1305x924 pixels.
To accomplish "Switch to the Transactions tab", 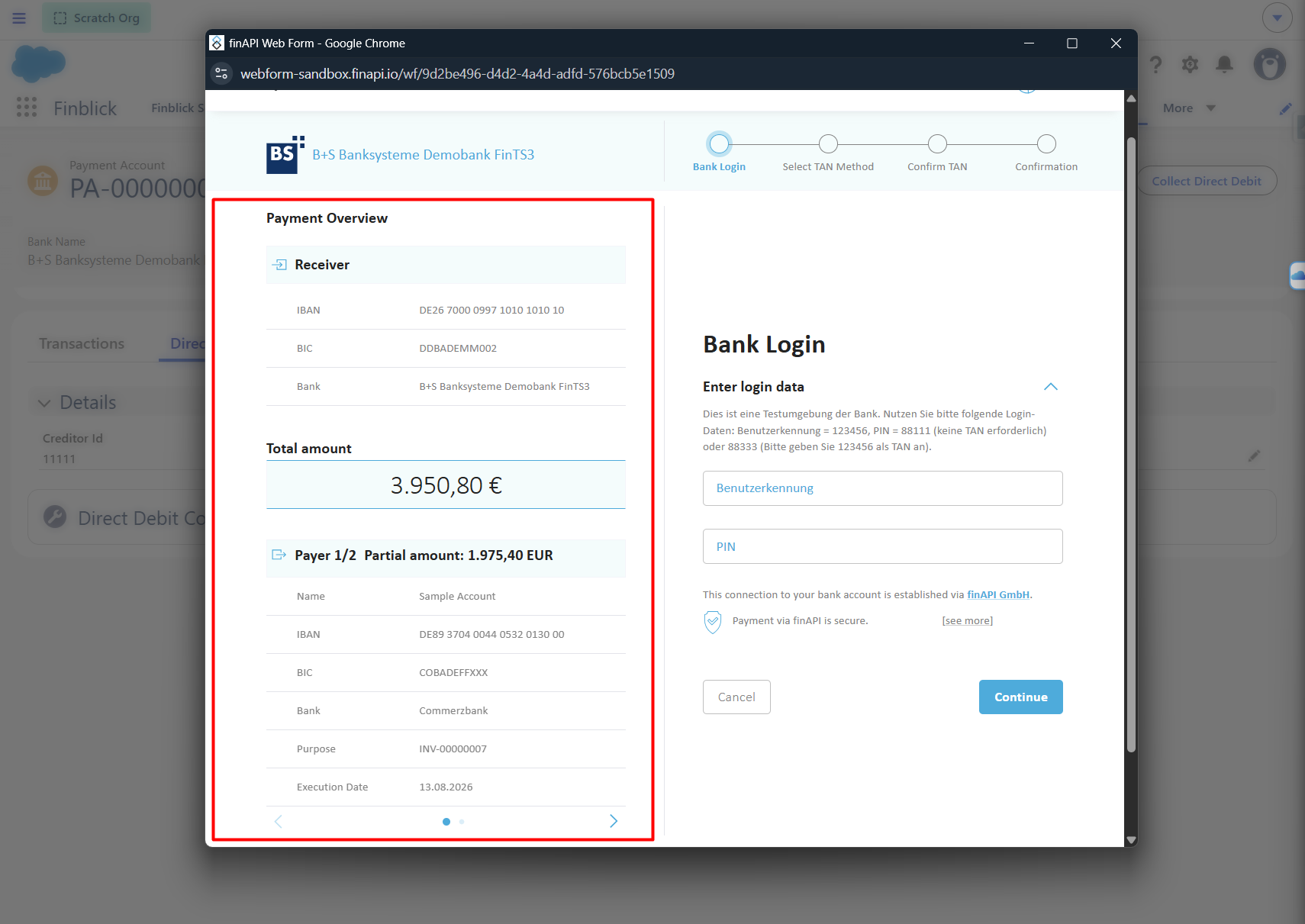I will pyautogui.click(x=82, y=343).
